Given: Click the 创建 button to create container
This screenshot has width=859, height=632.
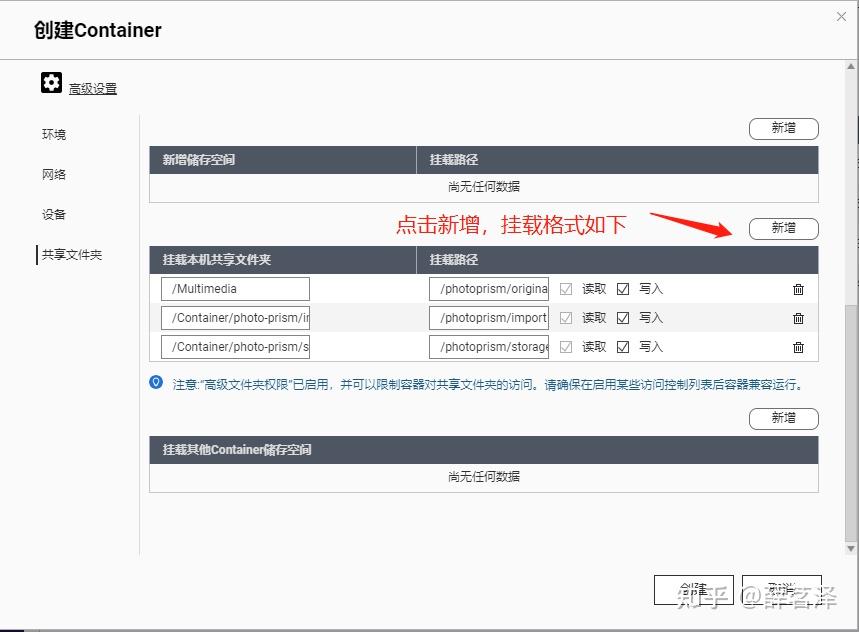Looking at the screenshot, I should pos(695,590).
